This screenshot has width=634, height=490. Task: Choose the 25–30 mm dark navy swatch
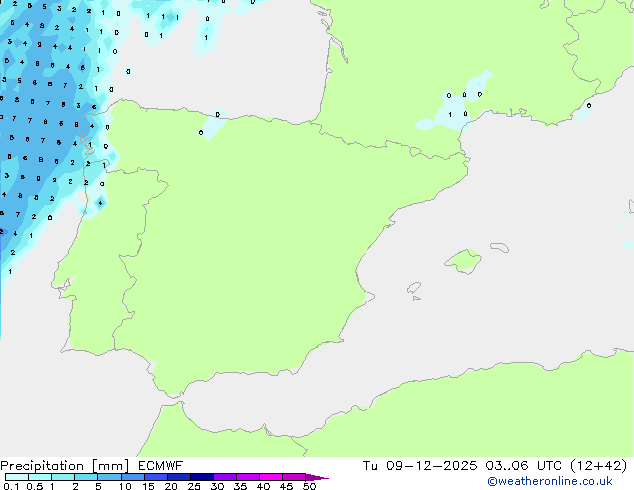pyautogui.click(x=202, y=477)
